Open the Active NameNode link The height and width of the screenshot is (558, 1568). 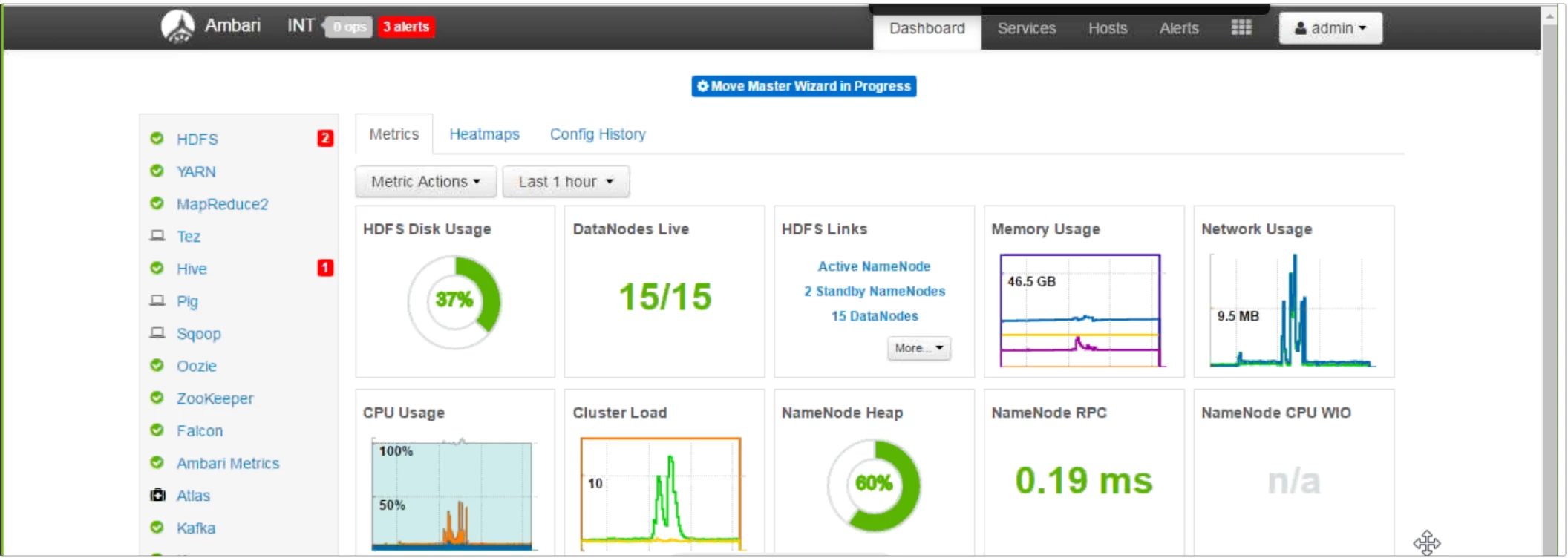point(874,266)
